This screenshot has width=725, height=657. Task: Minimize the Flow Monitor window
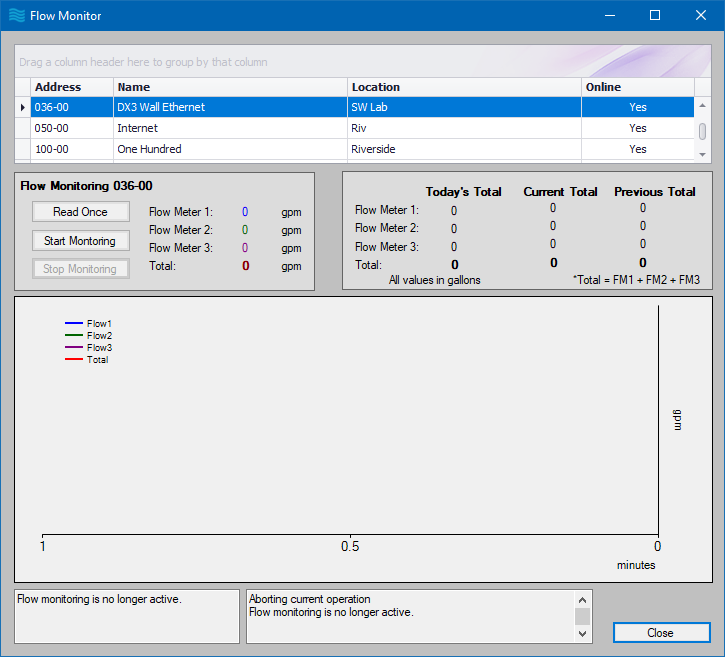pyautogui.click(x=610, y=15)
